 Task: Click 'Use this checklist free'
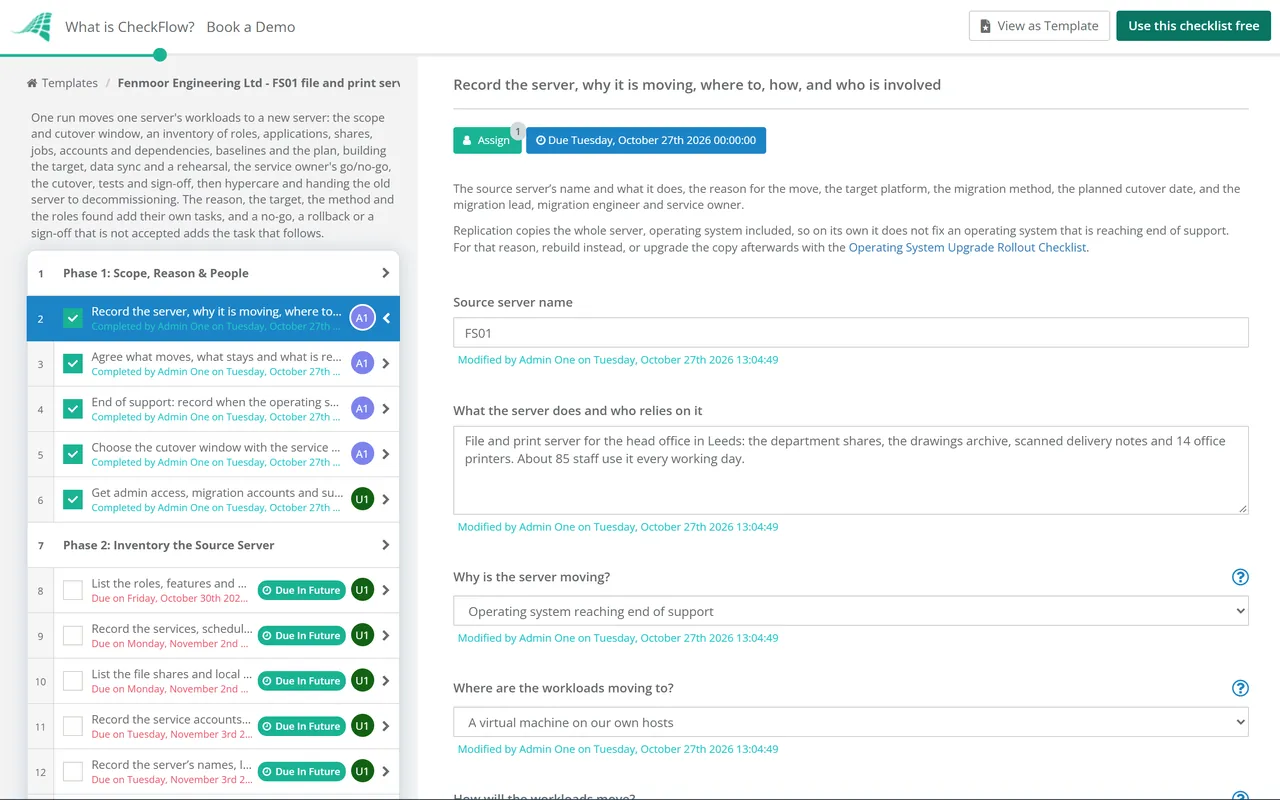coord(1193,26)
